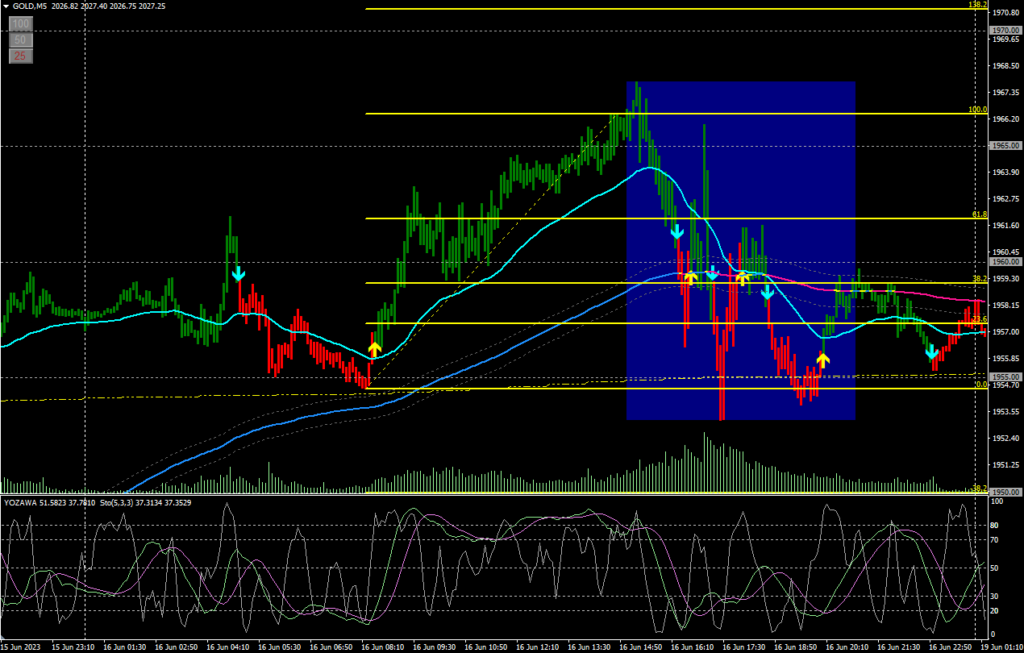Click the 19 Jun 01:10 time label
1024x653 pixels.
[1002, 647]
